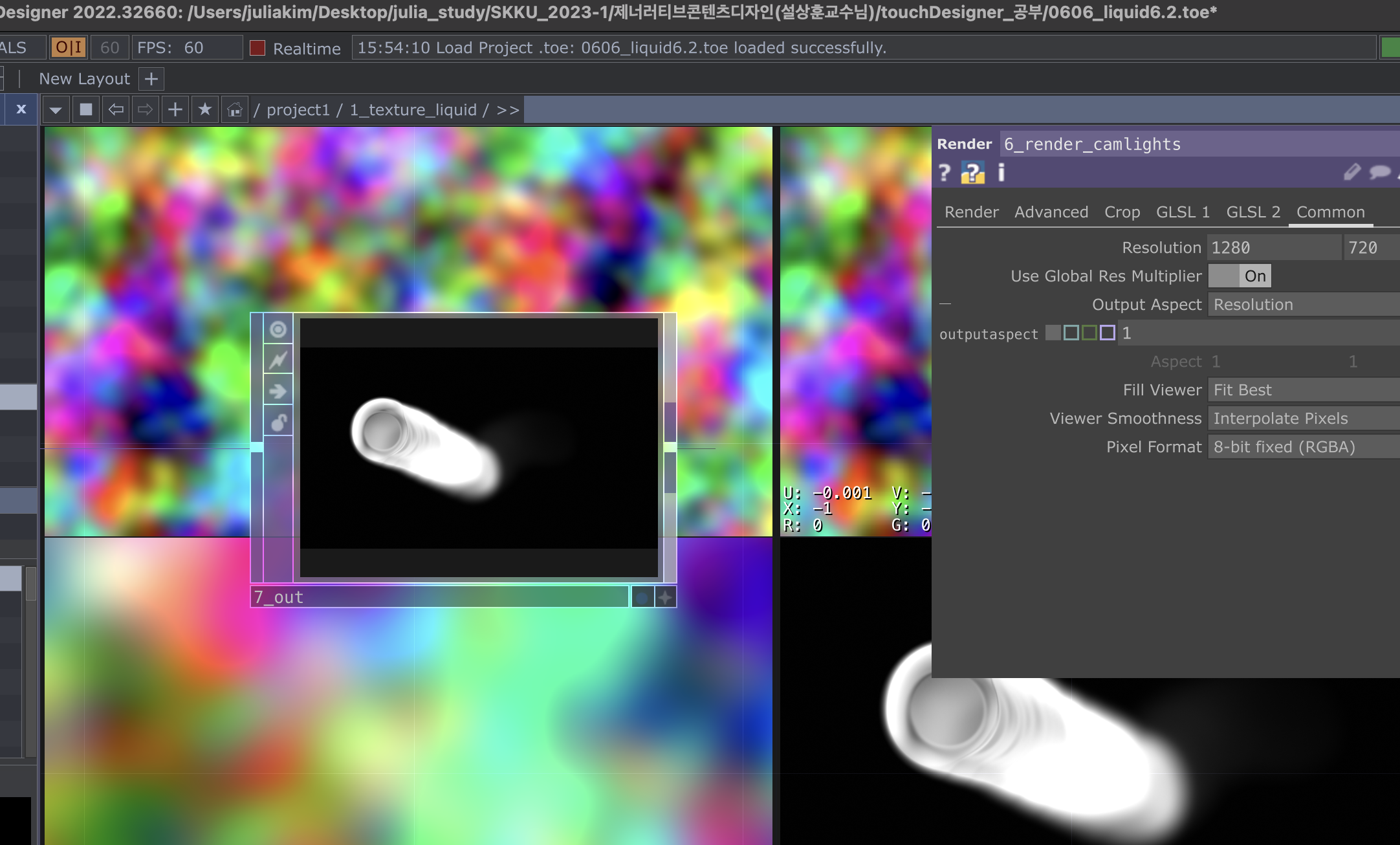Toggle Use Global Res Multiplier On switch

(1240, 276)
